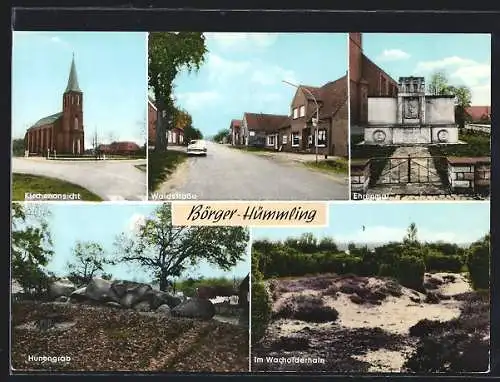Click the 'Börger-Hümmling' title label
The width and height of the screenshot is (500, 382).
(250, 214)
